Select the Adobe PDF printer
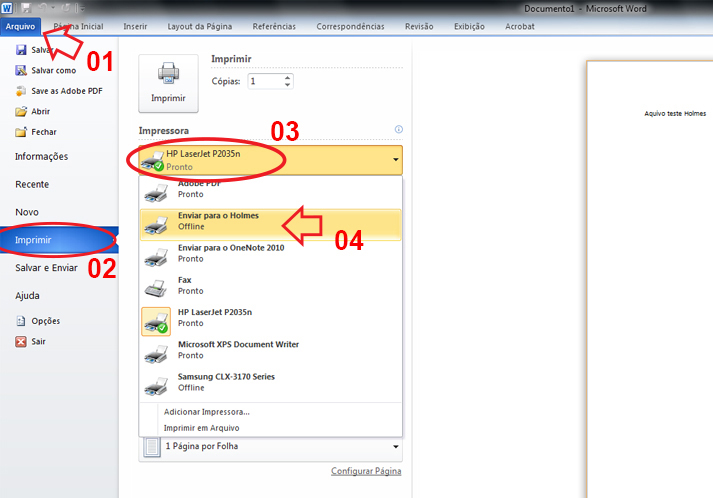This screenshot has height=498, width=713. tap(271, 191)
